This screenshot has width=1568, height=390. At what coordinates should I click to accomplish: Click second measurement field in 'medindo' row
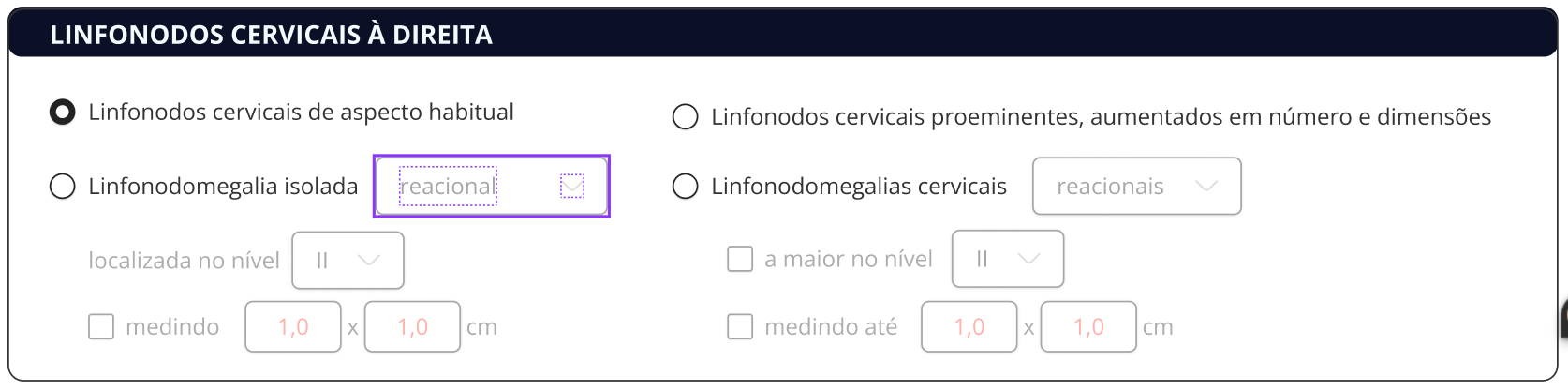click(x=412, y=326)
